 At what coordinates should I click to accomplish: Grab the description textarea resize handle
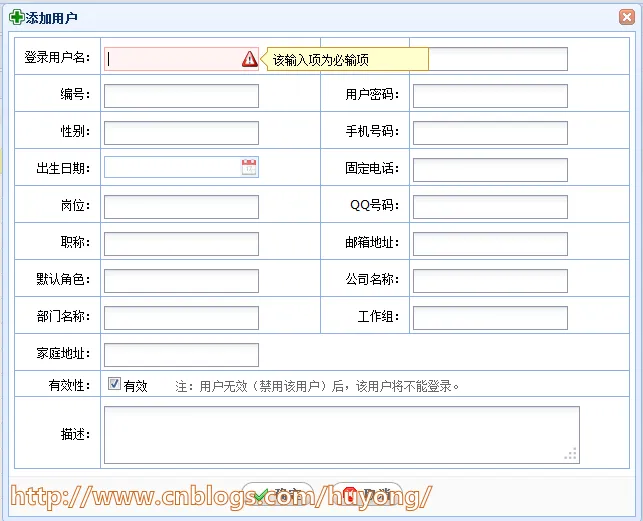pyautogui.click(x=570, y=454)
